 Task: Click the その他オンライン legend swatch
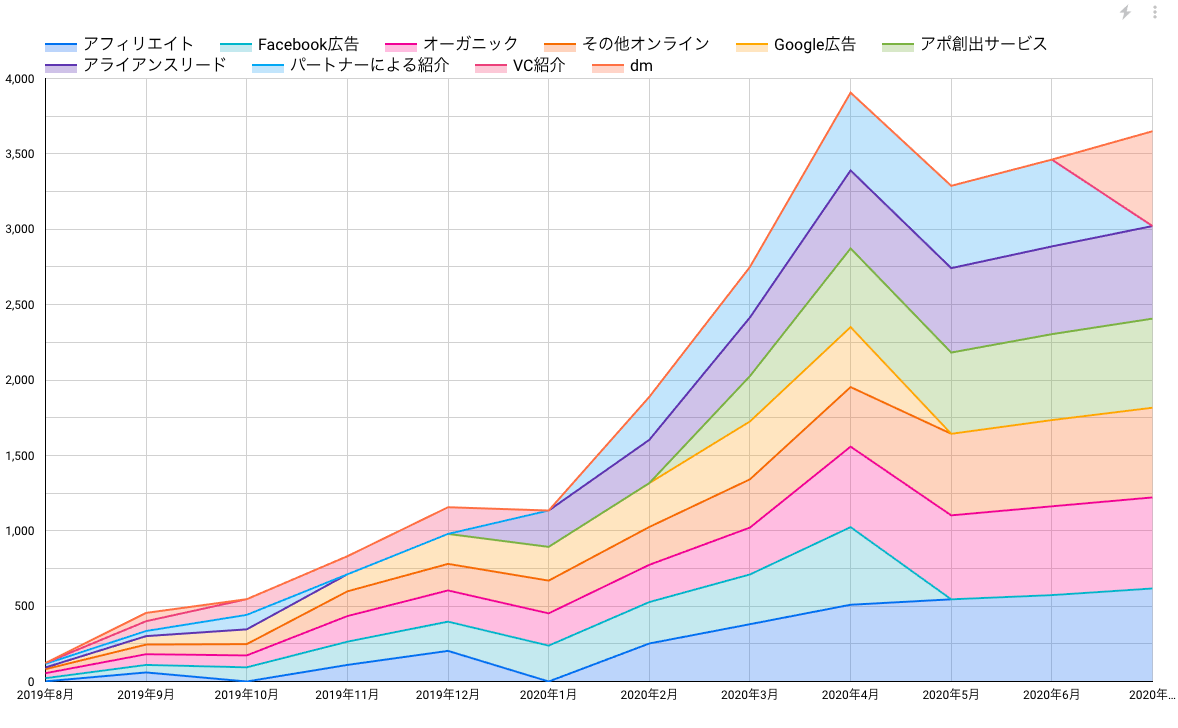click(560, 46)
